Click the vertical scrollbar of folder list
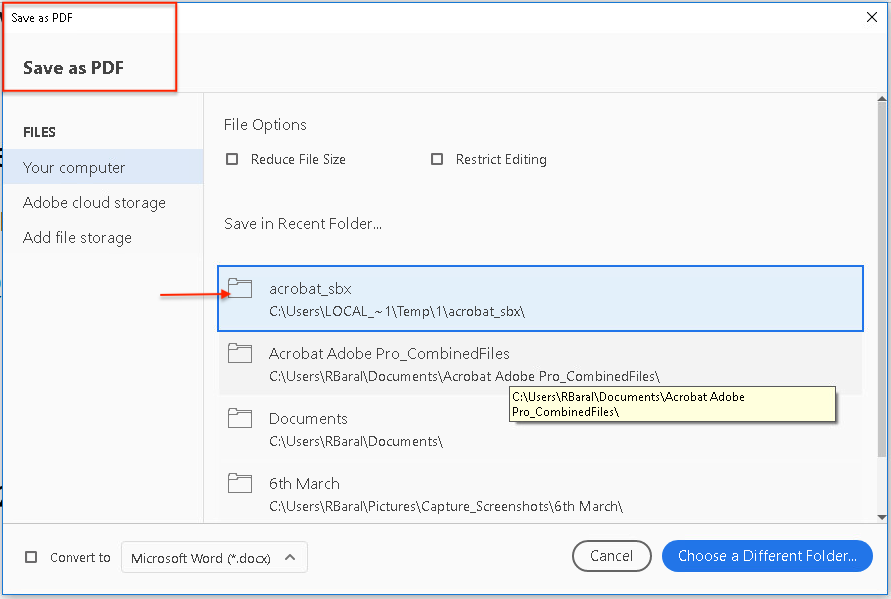This screenshot has height=599, width=891. [881, 280]
